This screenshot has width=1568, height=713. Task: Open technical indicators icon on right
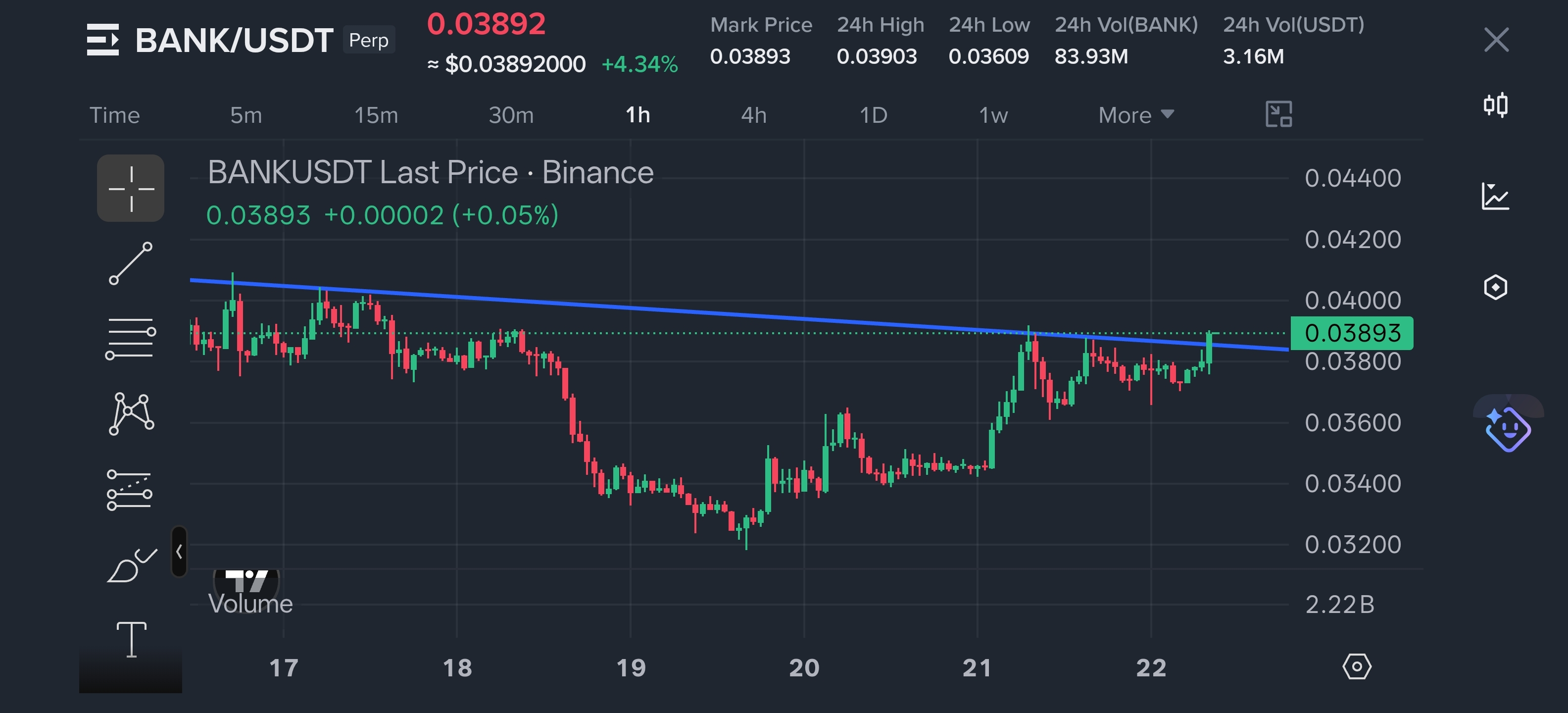click(x=1495, y=196)
